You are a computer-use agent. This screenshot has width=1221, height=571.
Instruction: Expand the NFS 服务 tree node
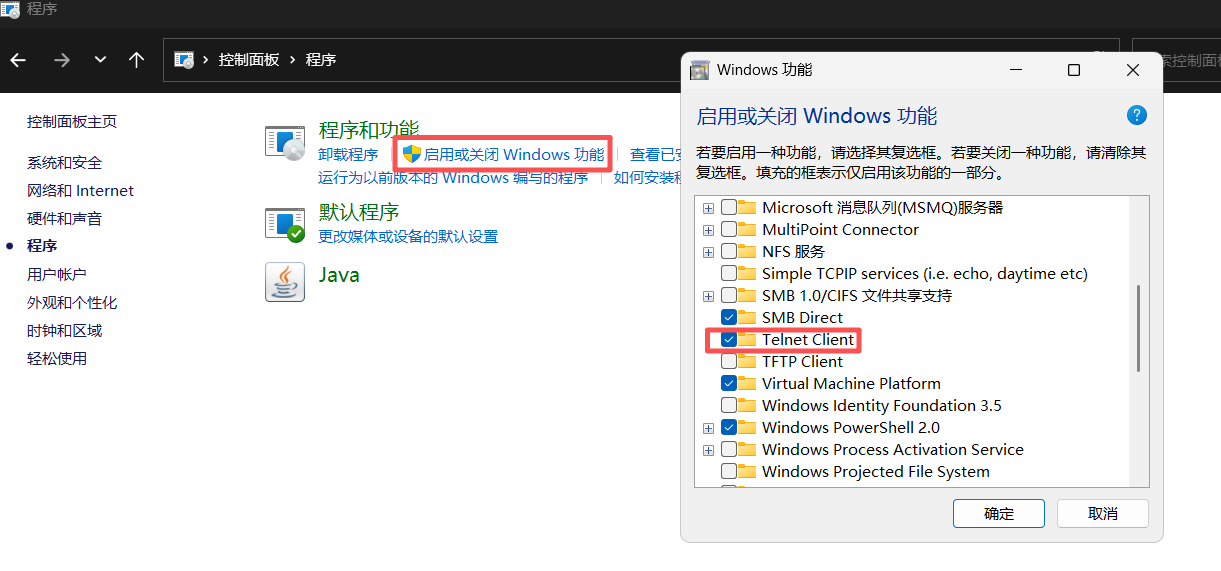coord(708,252)
